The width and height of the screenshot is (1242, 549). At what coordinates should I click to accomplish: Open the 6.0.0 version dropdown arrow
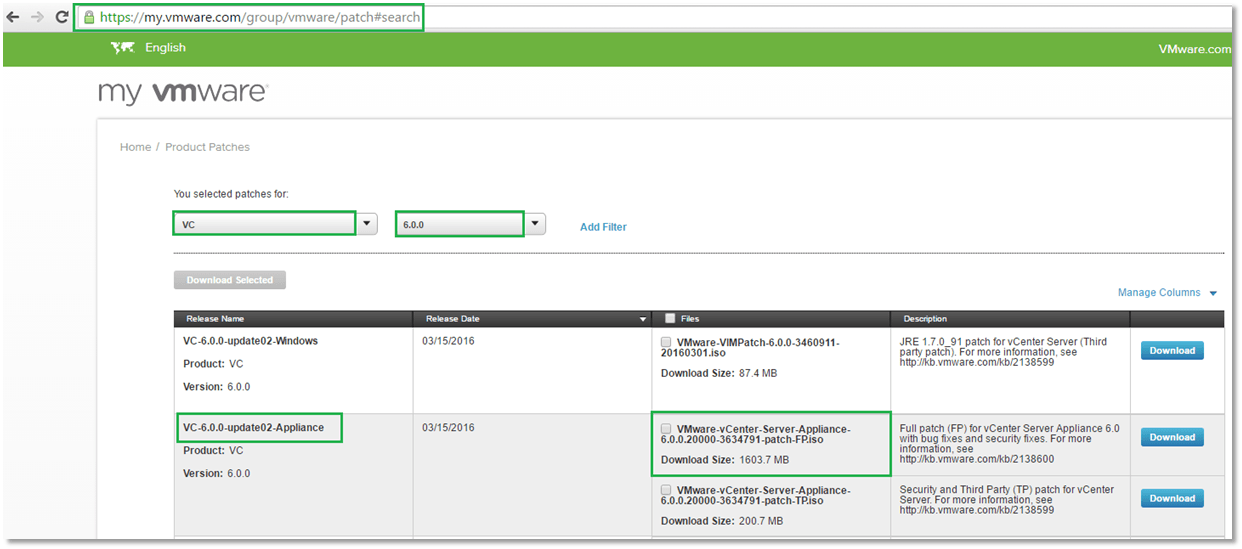point(536,224)
